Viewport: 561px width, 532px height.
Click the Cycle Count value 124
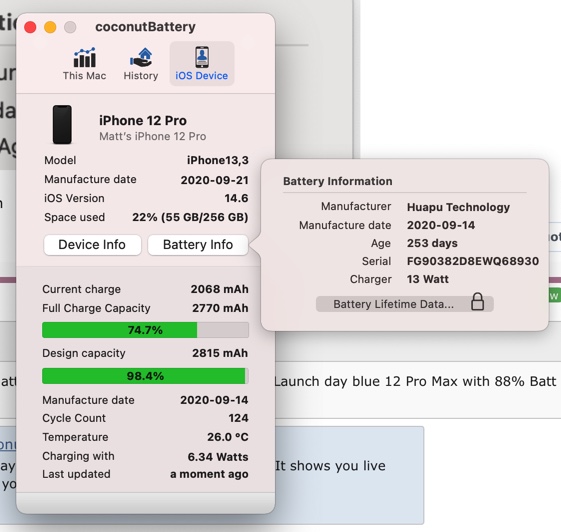(x=238, y=418)
